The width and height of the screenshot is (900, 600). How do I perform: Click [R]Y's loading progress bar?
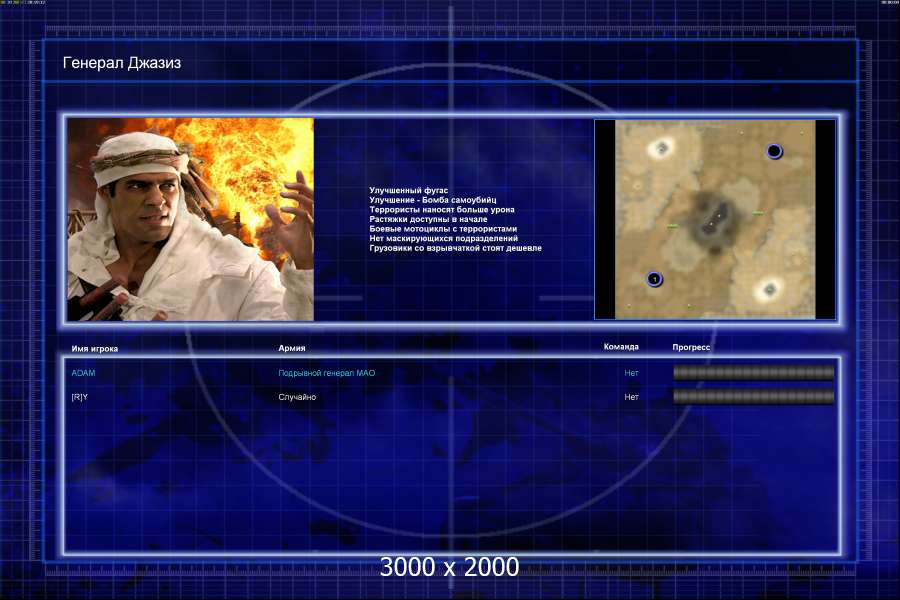[x=754, y=397]
